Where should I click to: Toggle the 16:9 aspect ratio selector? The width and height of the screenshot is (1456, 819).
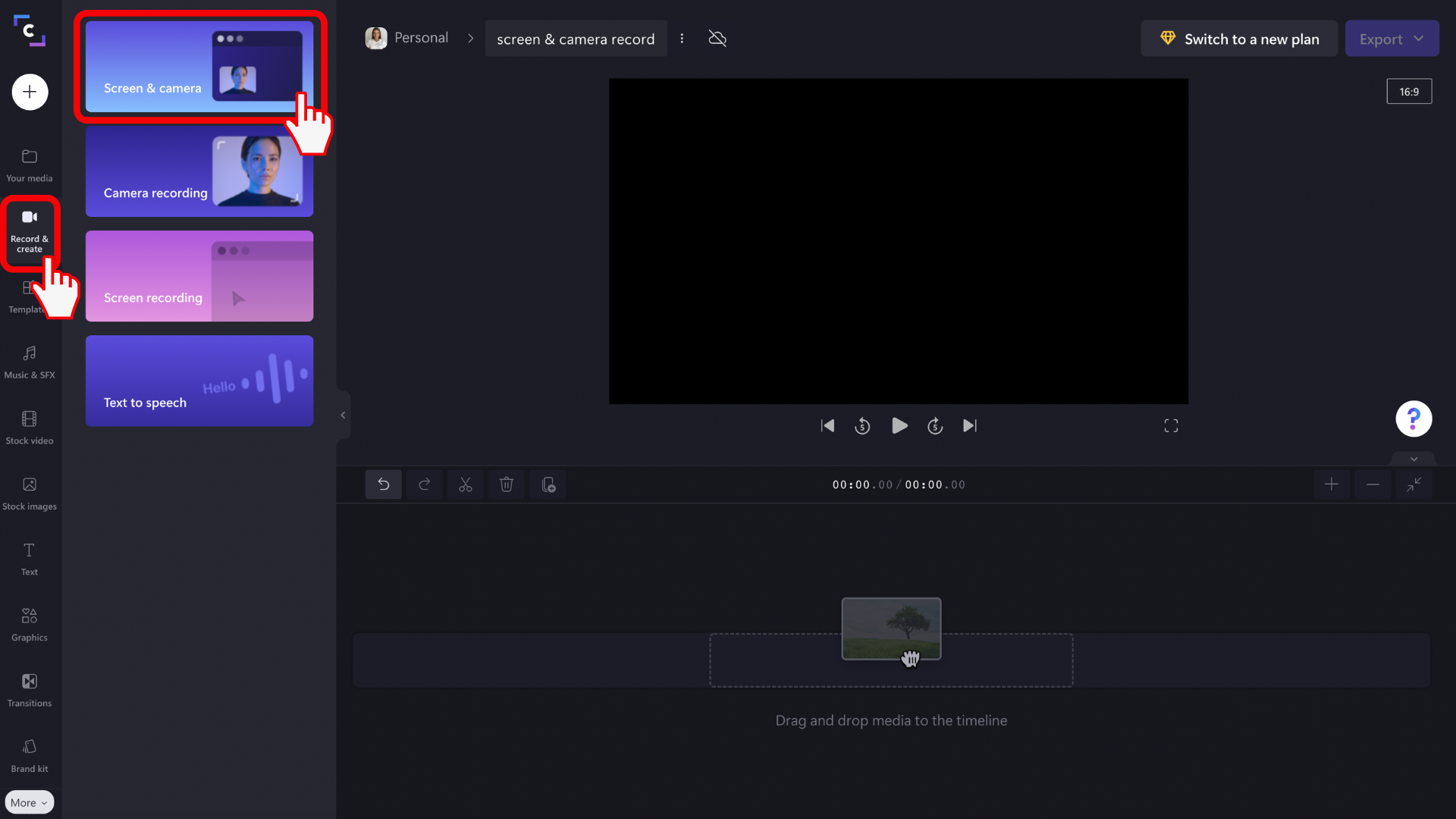[x=1409, y=91]
